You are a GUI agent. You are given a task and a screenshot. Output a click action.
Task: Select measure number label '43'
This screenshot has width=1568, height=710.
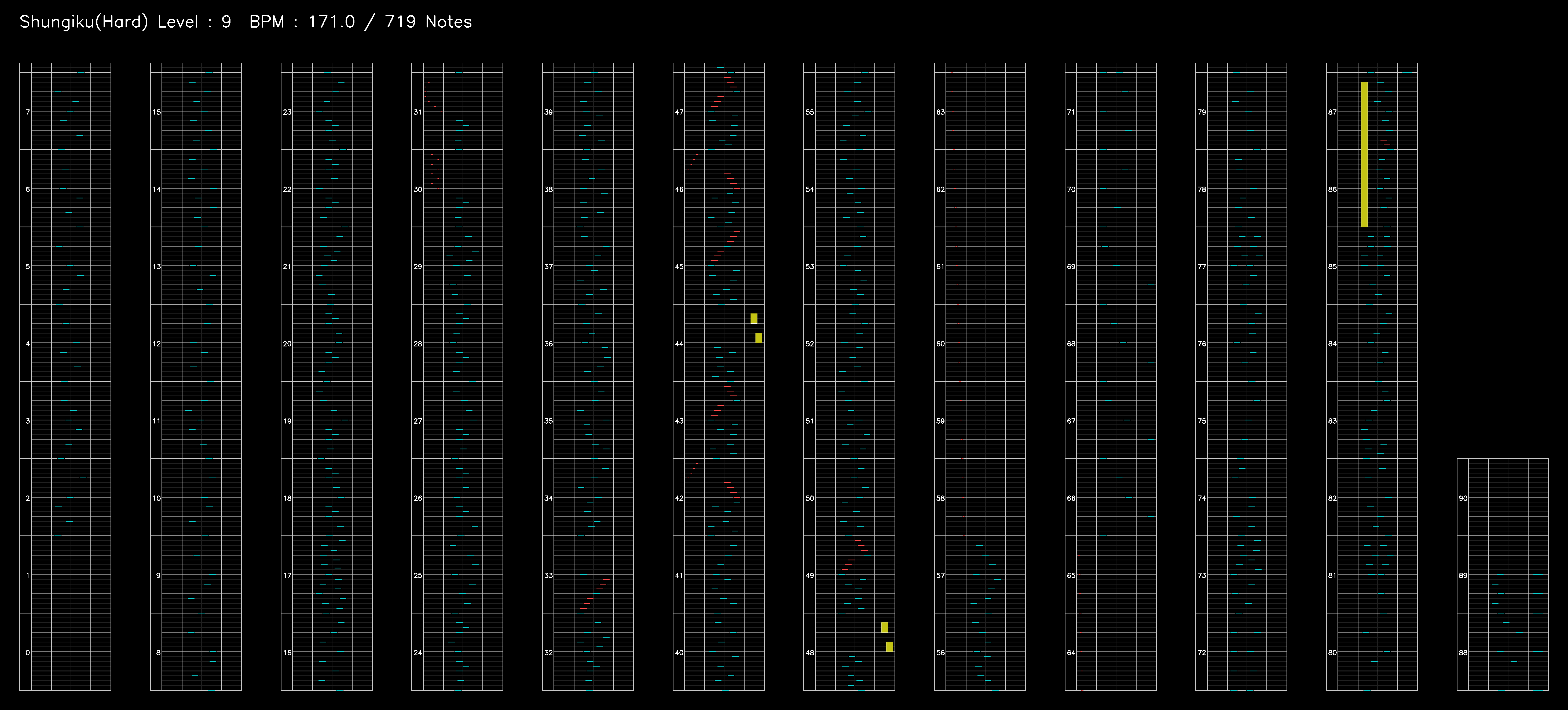[679, 421]
